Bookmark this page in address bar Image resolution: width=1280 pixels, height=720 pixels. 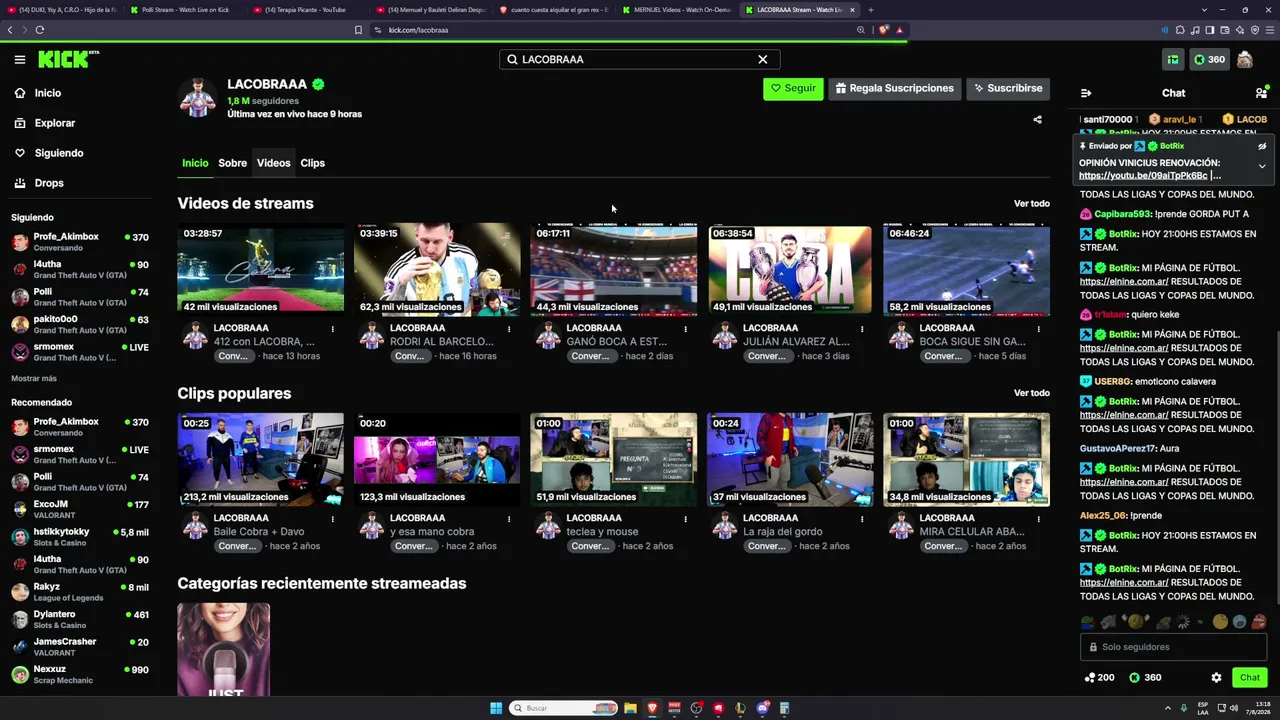tap(358, 30)
